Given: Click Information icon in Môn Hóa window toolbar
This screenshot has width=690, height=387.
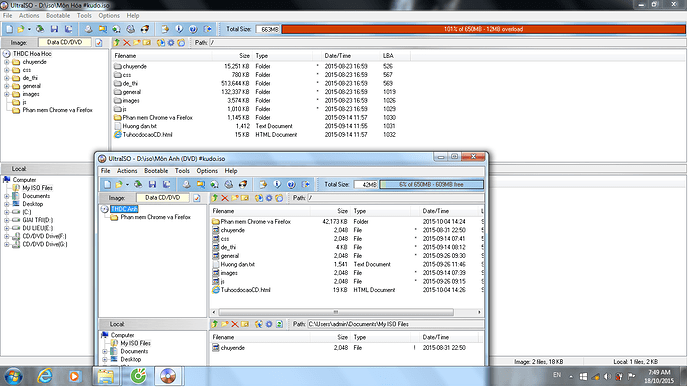Looking at the screenshot, I should pos(179,29).
